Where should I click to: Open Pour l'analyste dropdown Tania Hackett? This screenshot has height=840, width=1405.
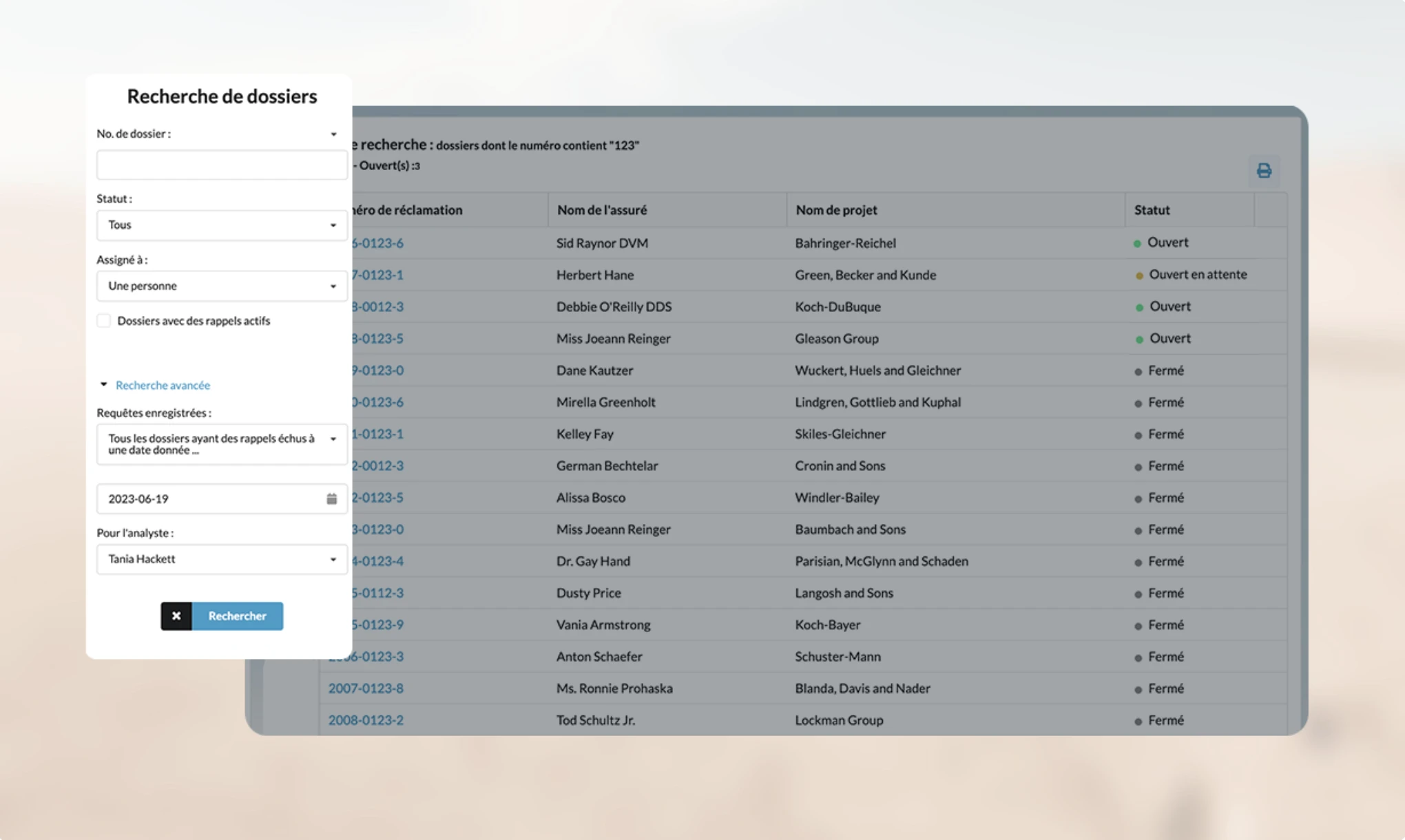click(222, 559)
